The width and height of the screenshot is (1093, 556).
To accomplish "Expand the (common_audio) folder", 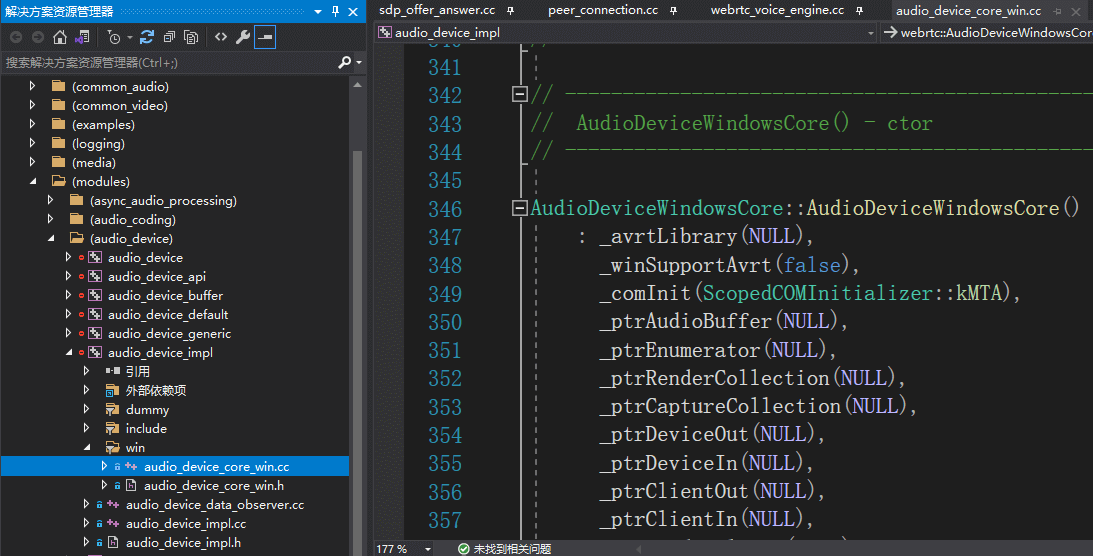I will pyautogui.click(x=32, y=86).
